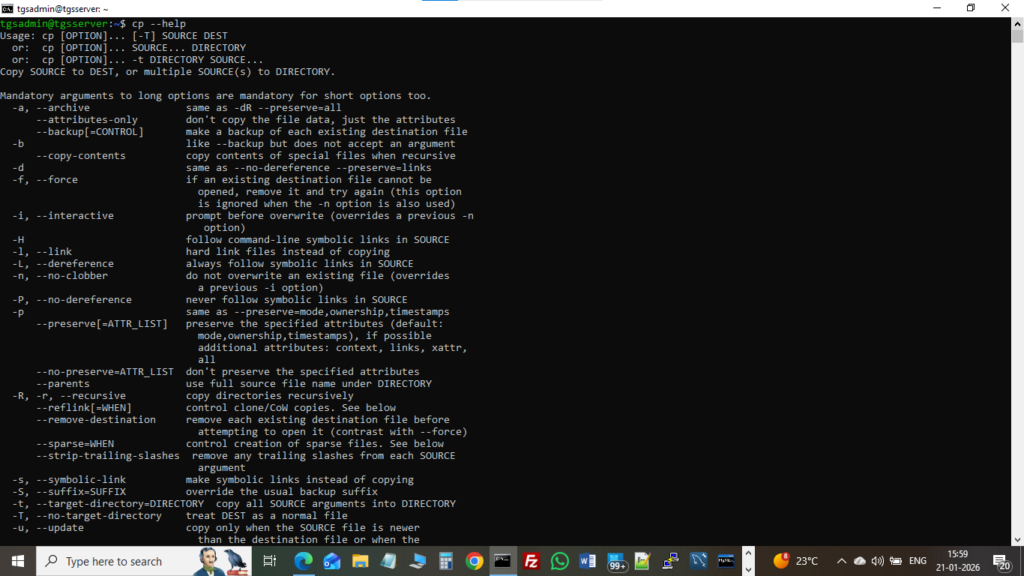Open Microsoft Edge from the taskbar
1024x576 pixels.
pyautogui.click(x=303, y=561)
